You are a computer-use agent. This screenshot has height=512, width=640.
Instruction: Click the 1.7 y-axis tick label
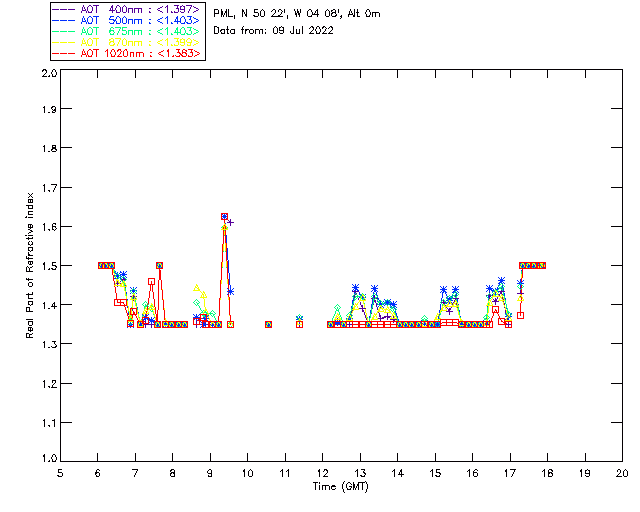click(49, 188)
